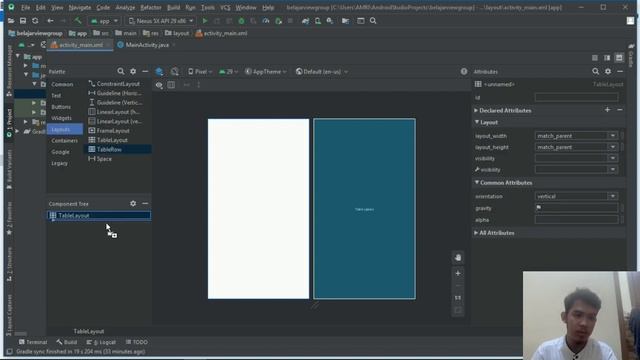Switch to Design view mode icon
The width and height of the screenshot is (640, 360).
619,58
